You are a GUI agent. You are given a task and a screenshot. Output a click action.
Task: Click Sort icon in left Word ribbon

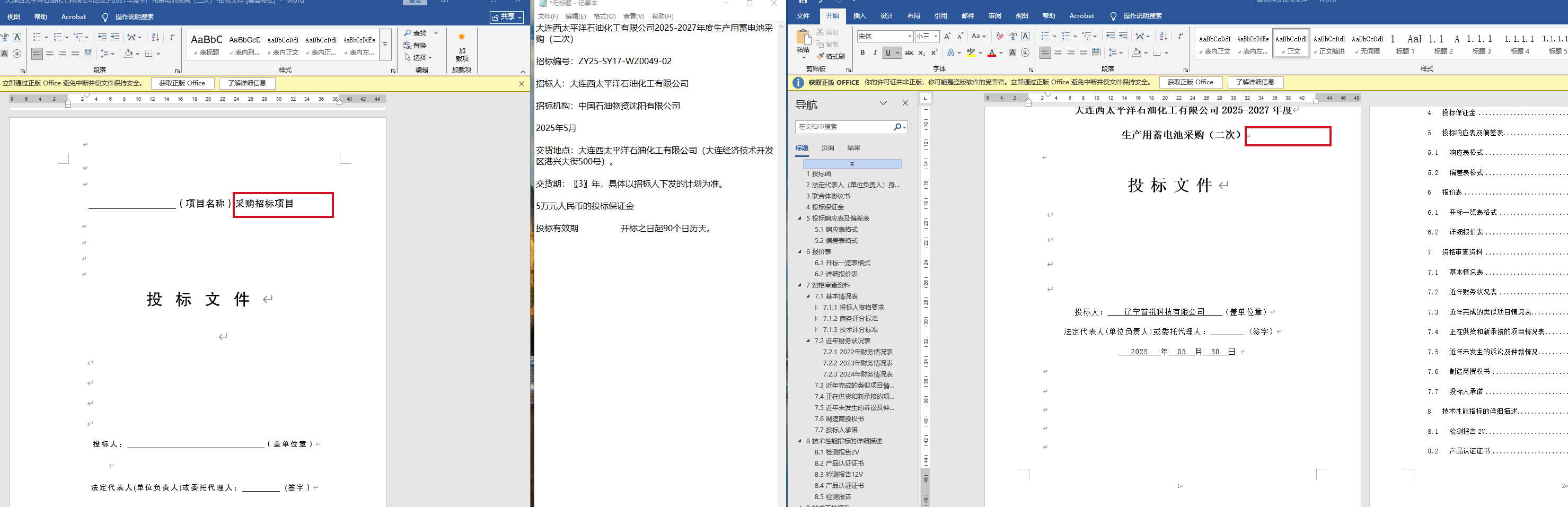(155, 37)
